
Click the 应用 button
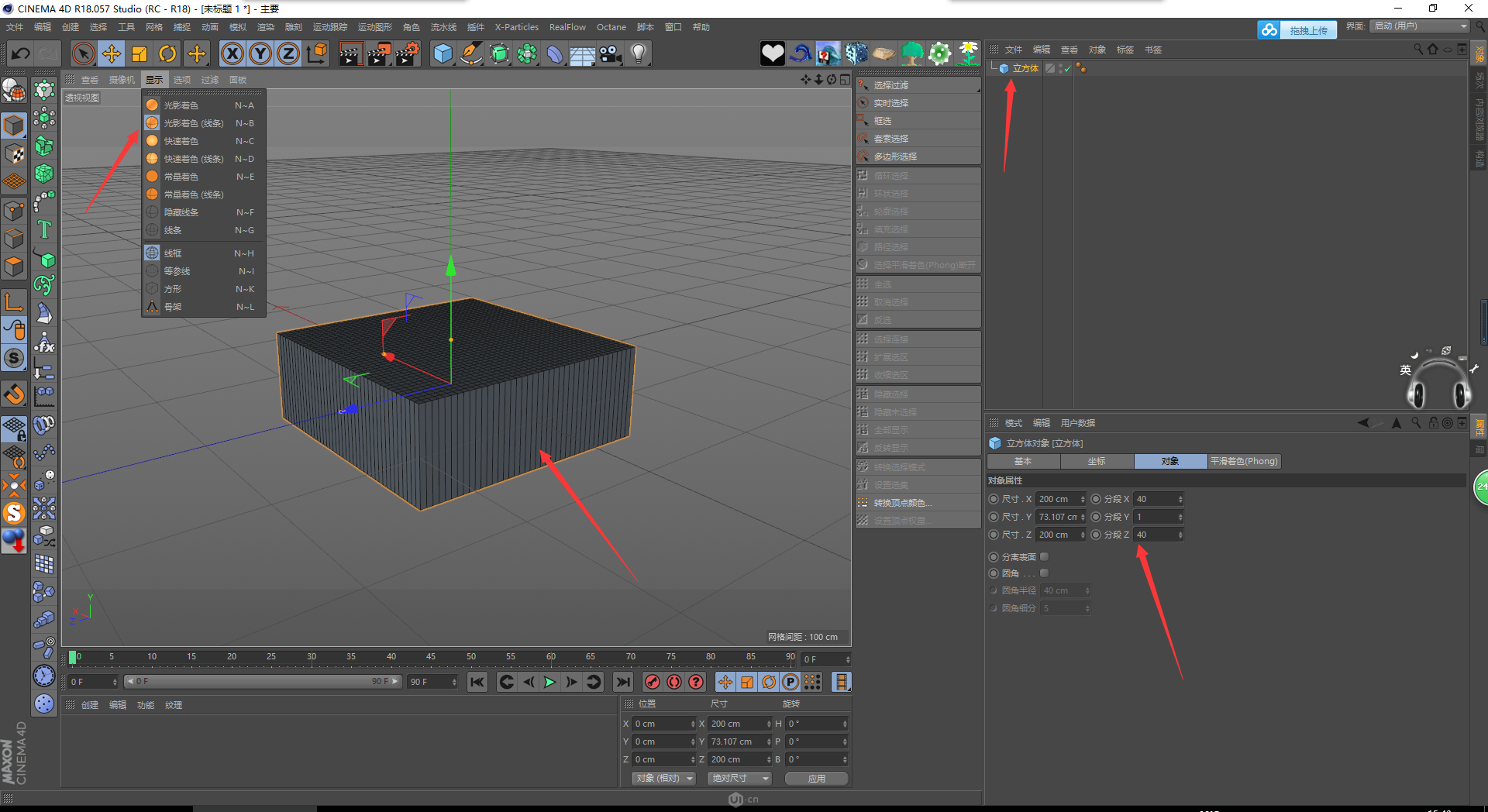click(816, 778)
